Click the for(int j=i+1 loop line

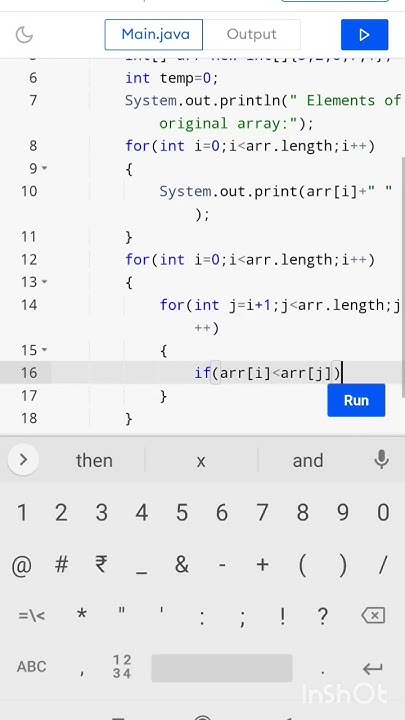pos(280,305)
